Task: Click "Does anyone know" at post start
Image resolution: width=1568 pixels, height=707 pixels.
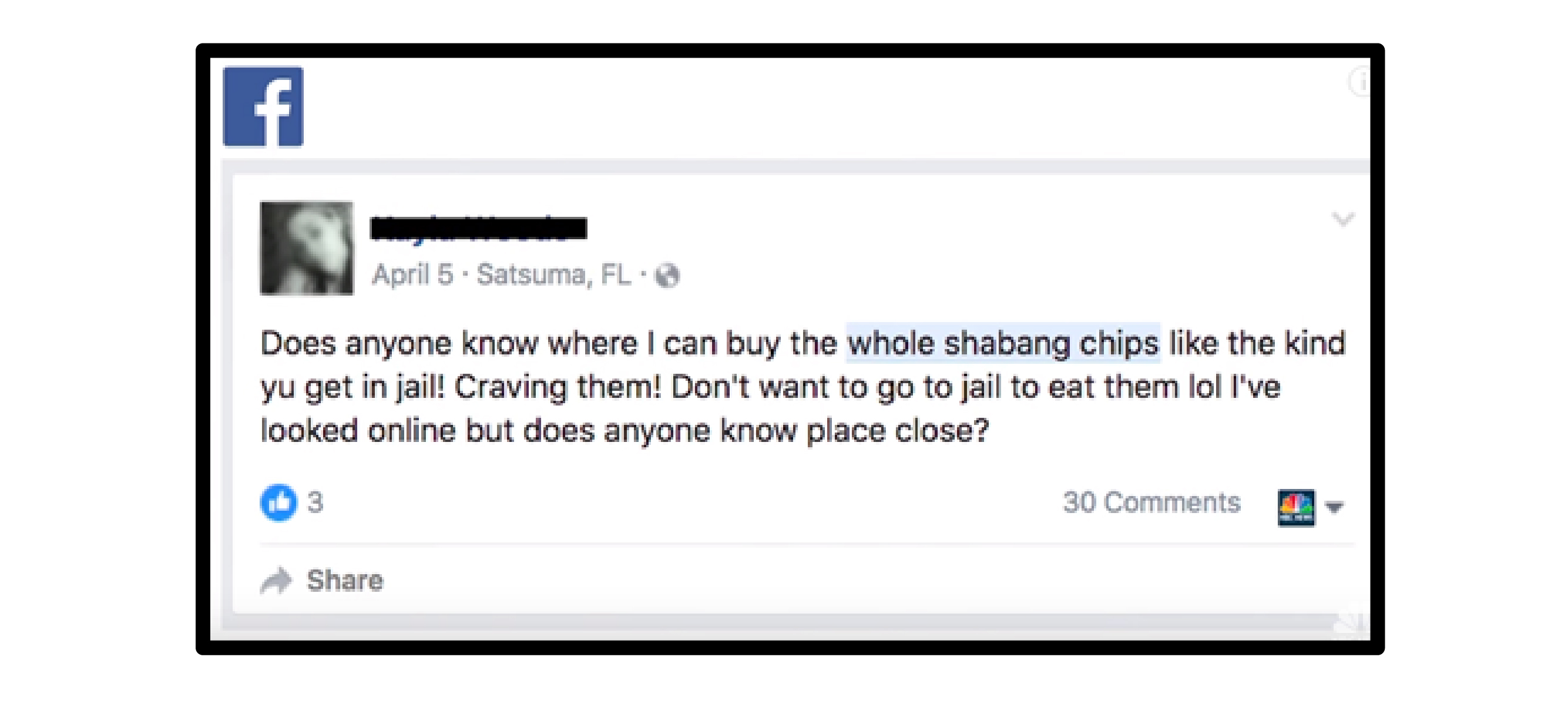Action: point(399,343)
